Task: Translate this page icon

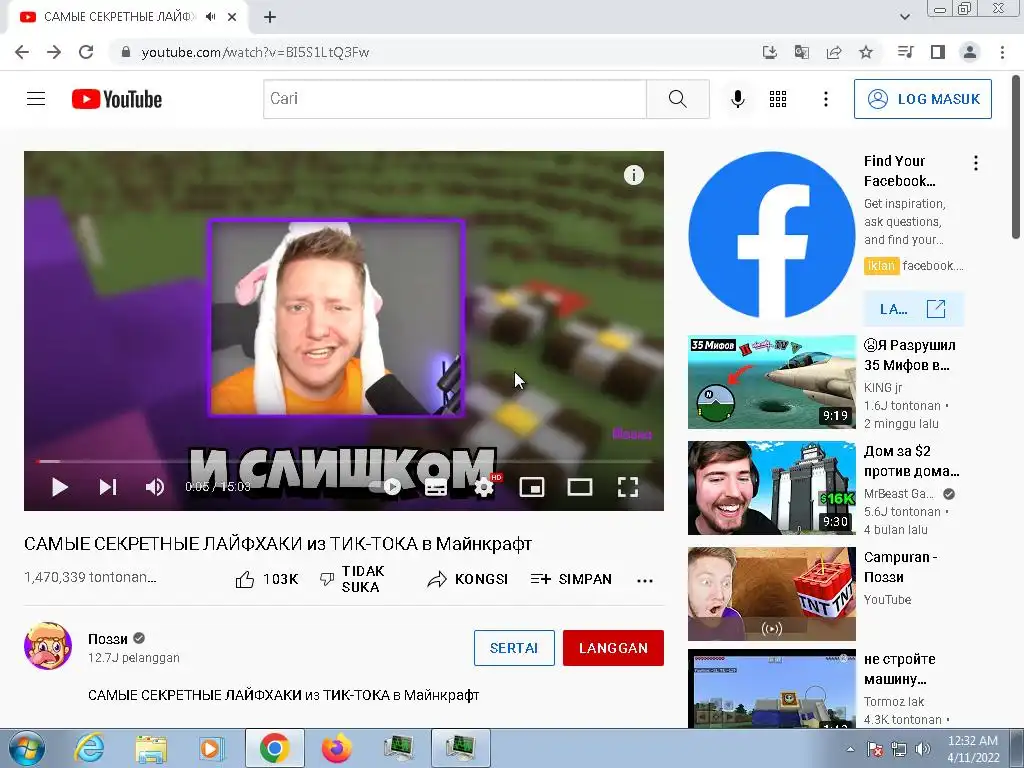Action: click(x=801, y=52)
